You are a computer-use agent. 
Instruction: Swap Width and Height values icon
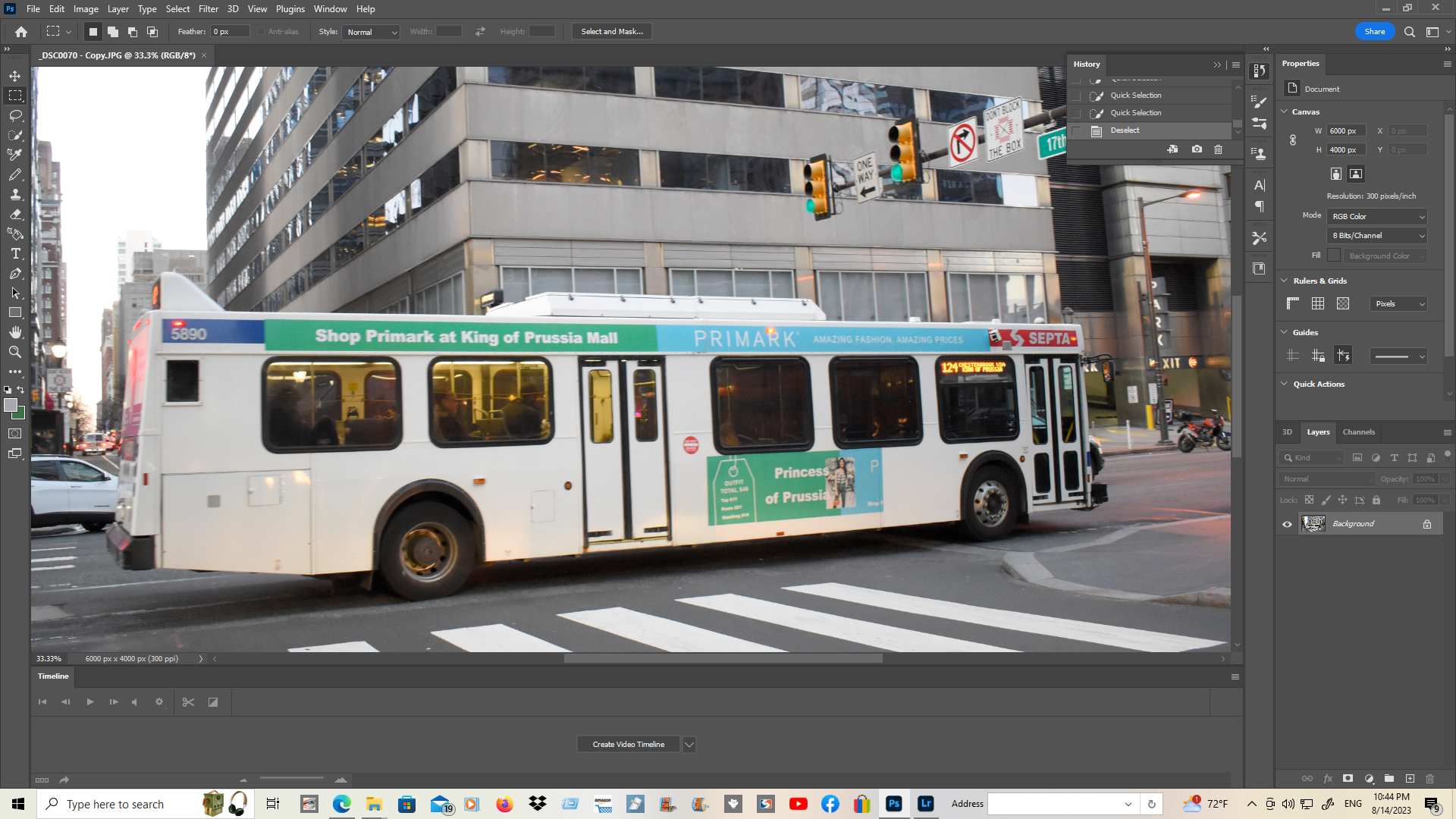tap(480, 32)
